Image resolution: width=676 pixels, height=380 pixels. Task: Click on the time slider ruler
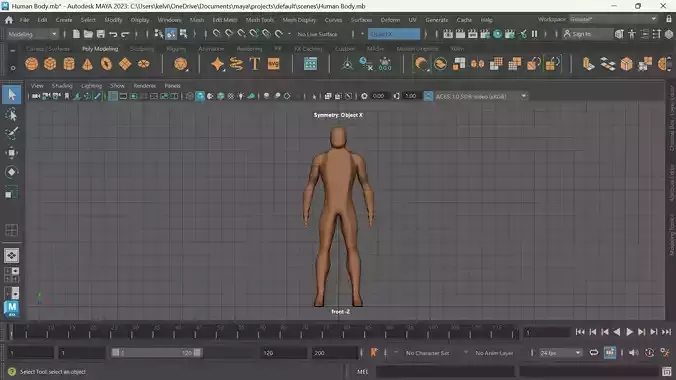264,332
